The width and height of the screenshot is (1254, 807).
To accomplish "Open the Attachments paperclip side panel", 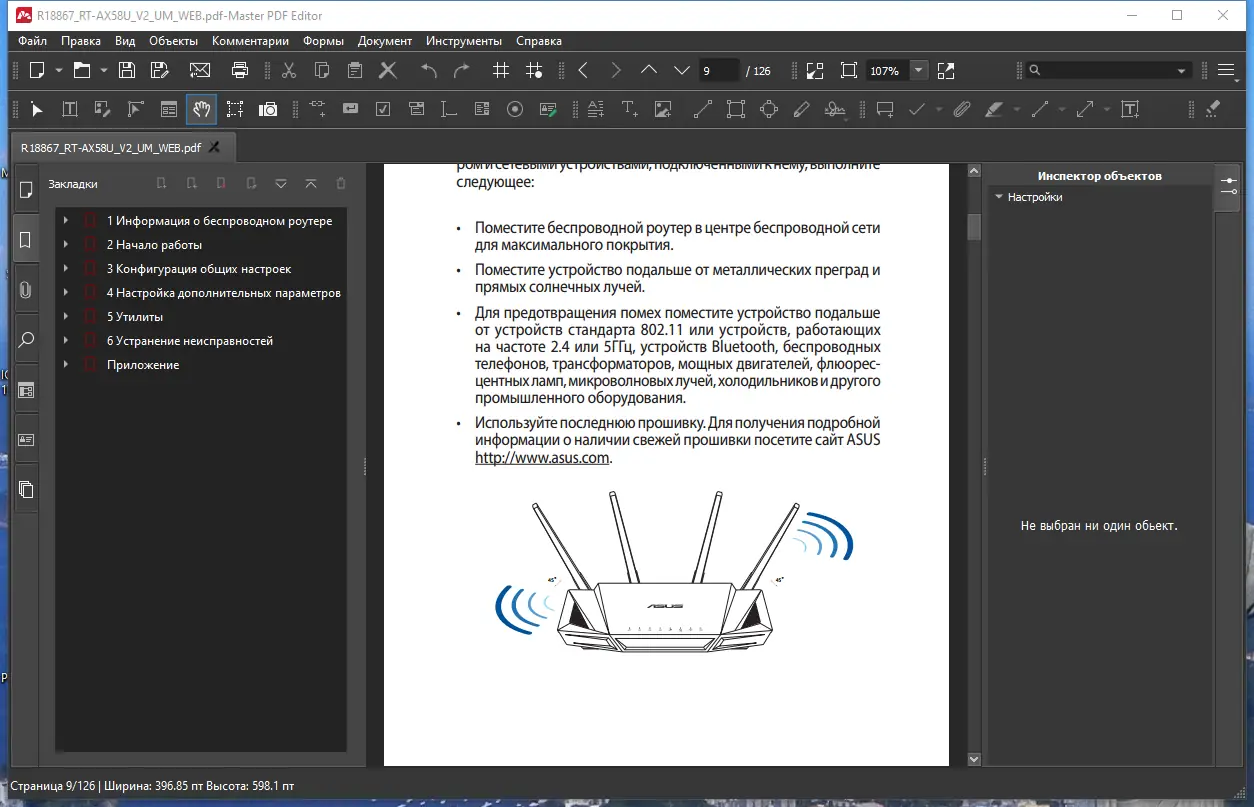I will (x=26, y=290).
